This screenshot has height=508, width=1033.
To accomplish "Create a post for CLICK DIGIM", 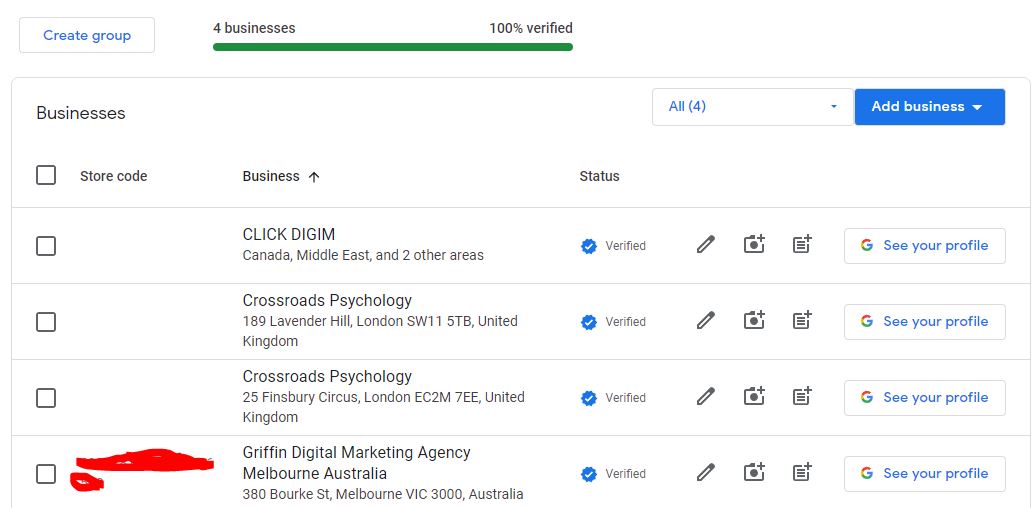I will (x=802, y=245).
